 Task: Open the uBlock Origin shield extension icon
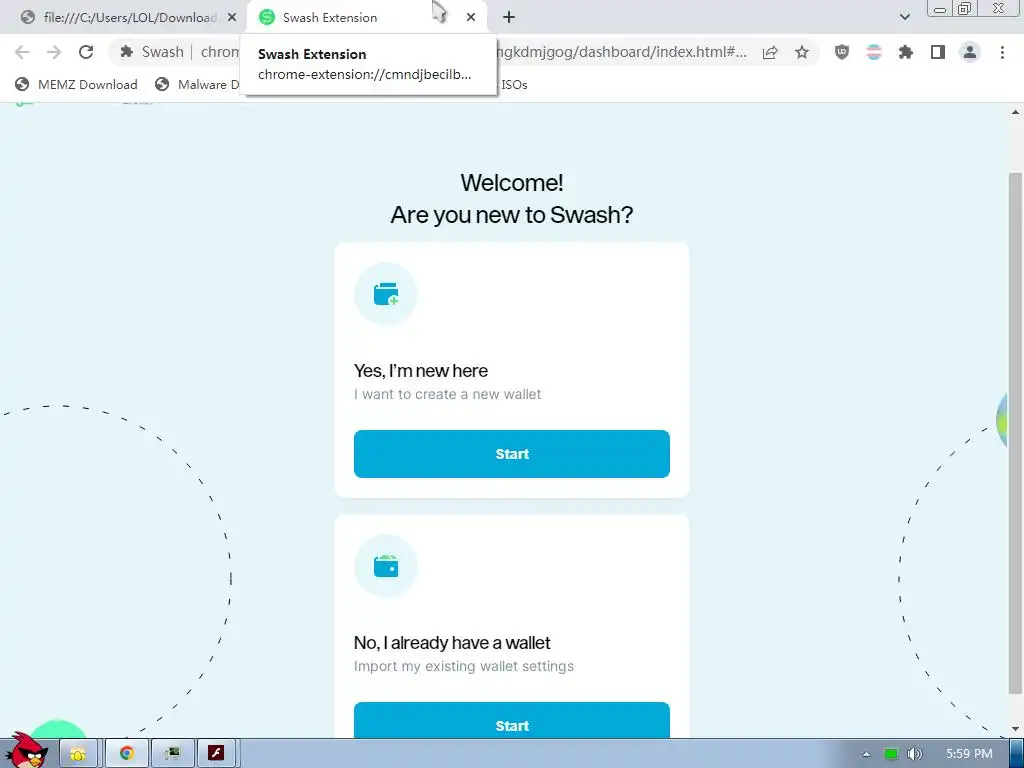[x=842, y=52]
